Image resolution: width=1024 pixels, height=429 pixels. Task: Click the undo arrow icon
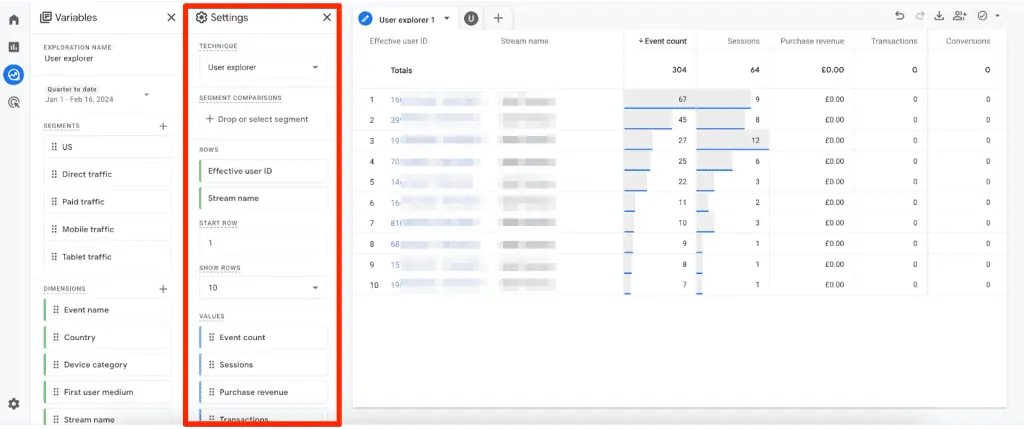coord(900,16)
